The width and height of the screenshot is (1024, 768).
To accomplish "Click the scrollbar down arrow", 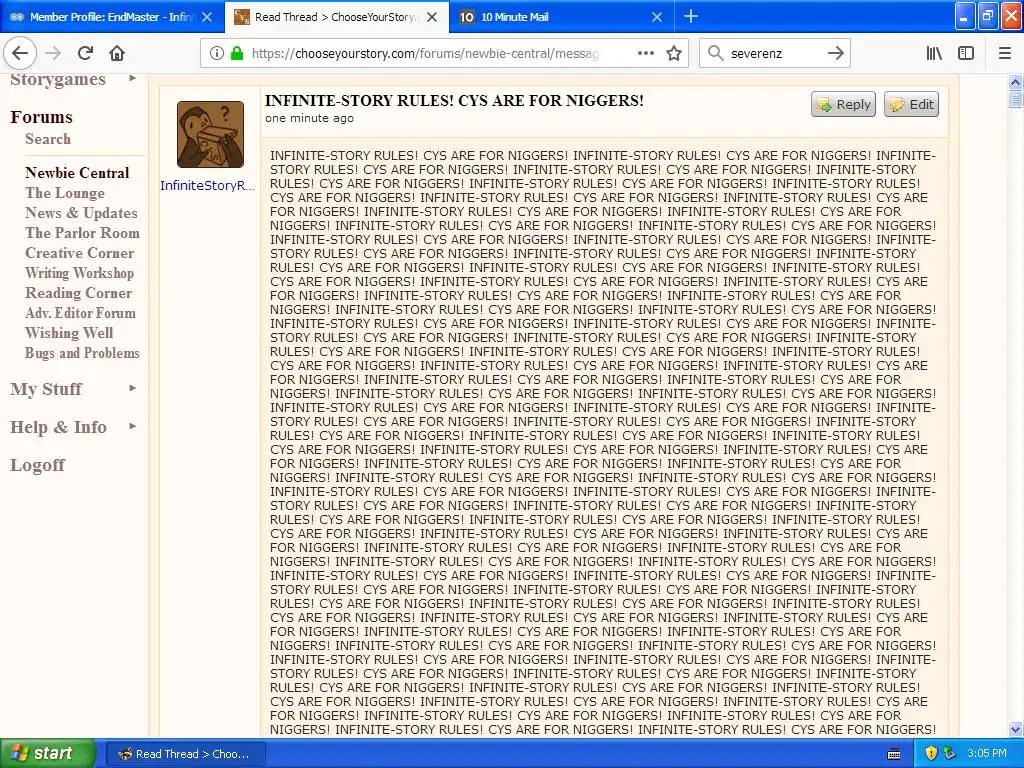I will click(1016, 729).
